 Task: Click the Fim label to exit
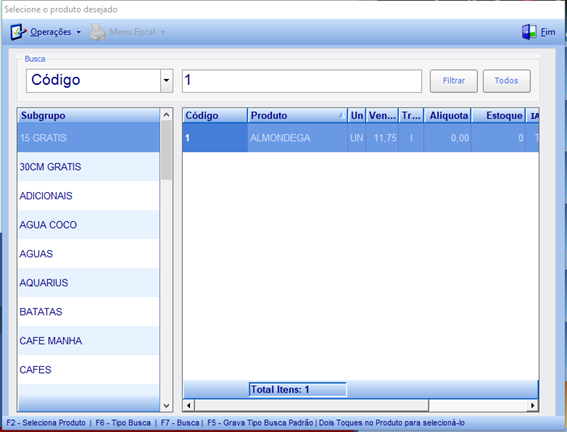coord(548,32)
